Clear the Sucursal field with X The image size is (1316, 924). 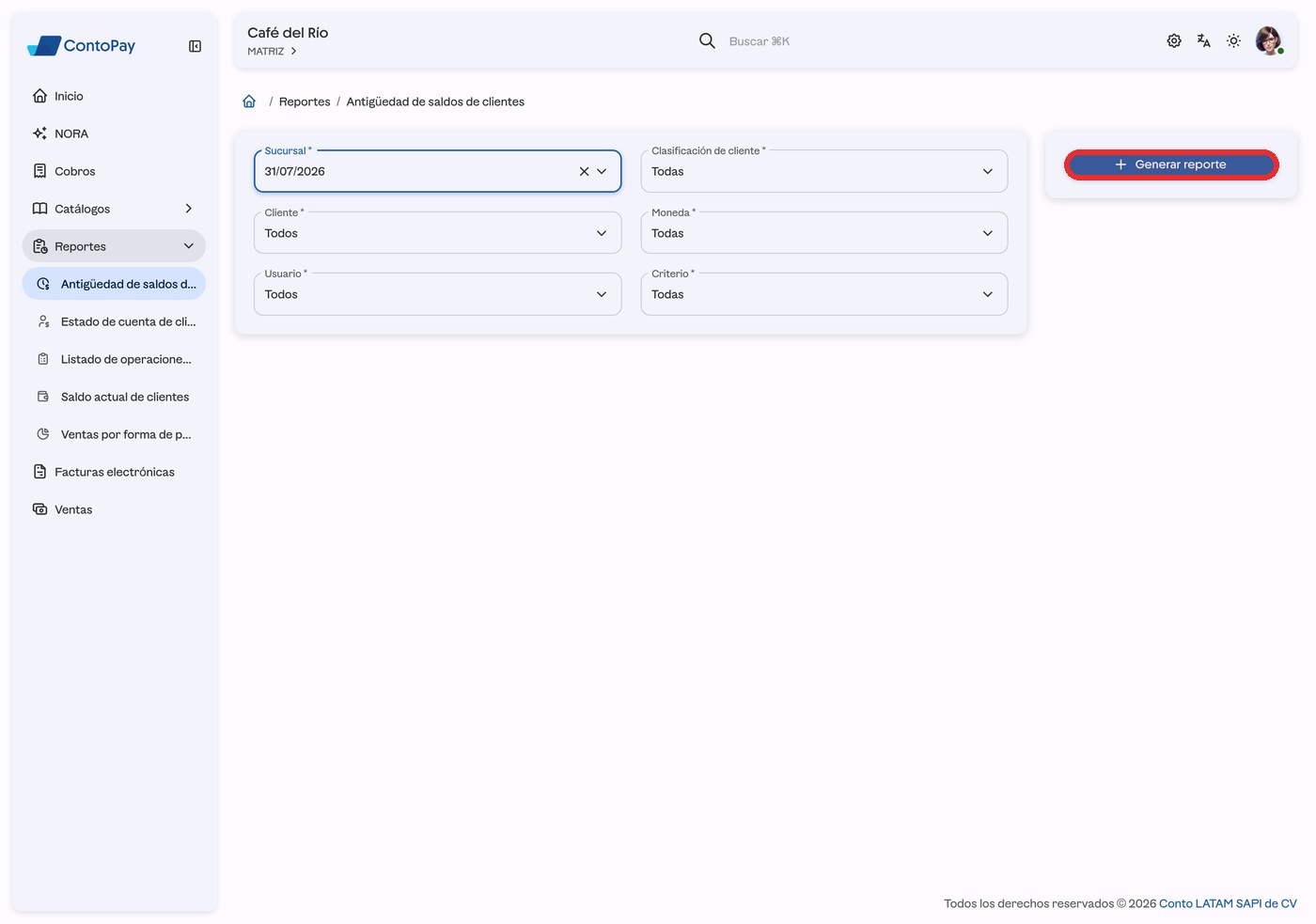click(584, 171)
